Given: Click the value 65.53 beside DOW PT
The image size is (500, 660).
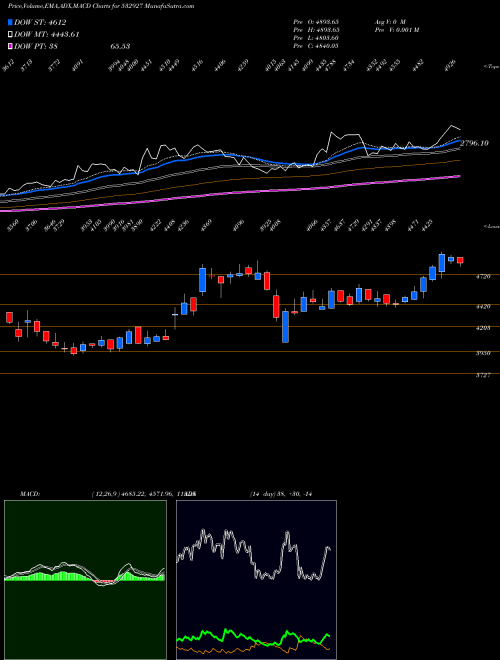Looking at the screenshot, I should click(120, 46).
